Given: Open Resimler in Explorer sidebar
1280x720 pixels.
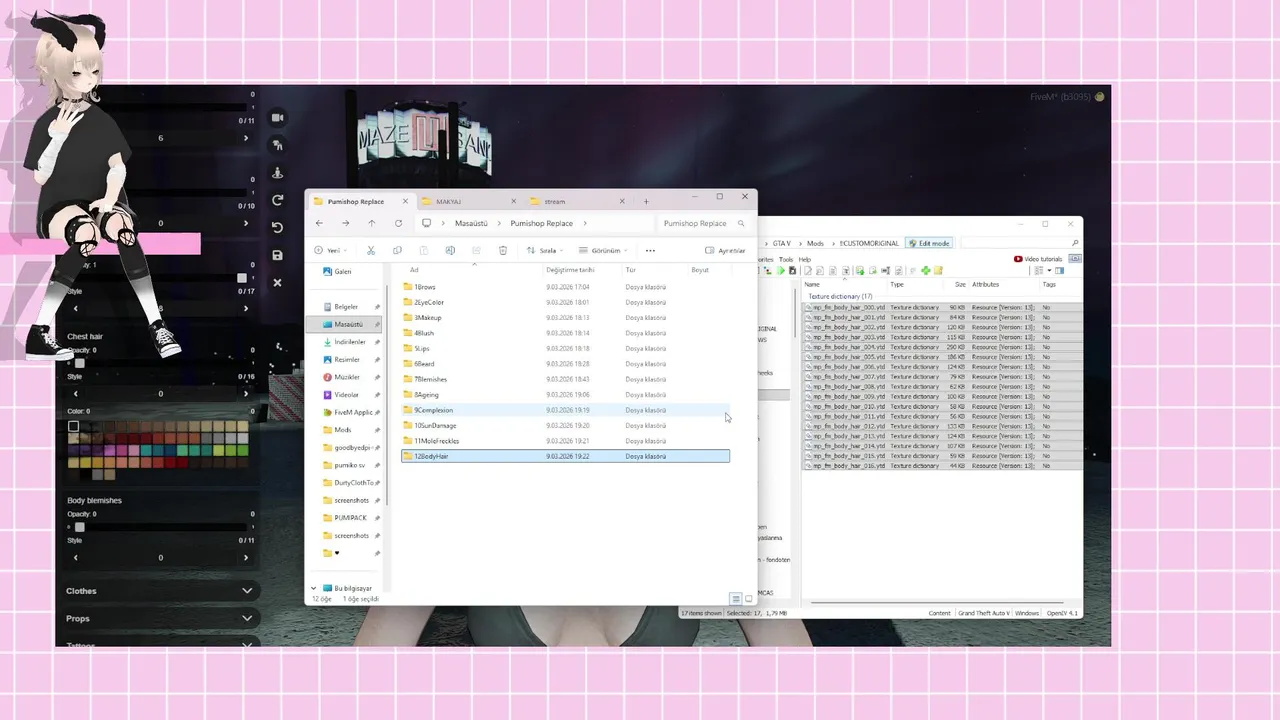Looking at the screenshot, I should (x=341, y=359).
